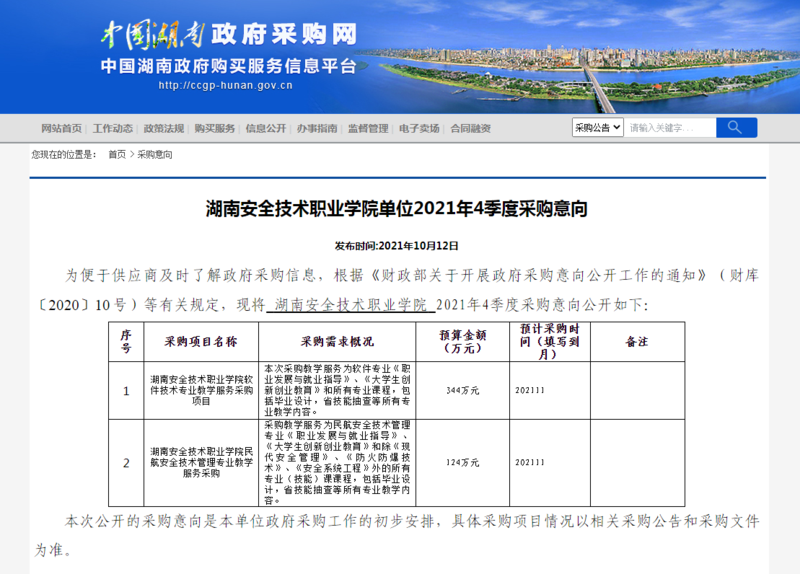Open 监督管理 in the navigation bar
Screen dimensions: 800x574
368,129
